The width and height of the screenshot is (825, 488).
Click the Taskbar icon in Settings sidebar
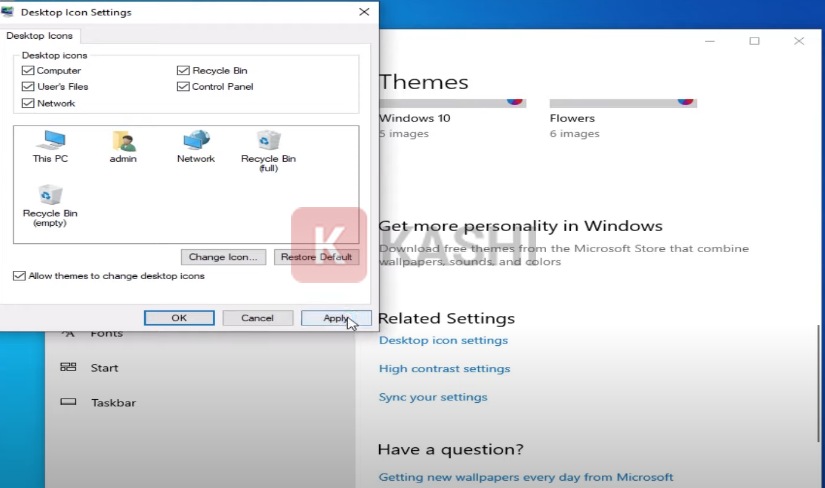68,402
